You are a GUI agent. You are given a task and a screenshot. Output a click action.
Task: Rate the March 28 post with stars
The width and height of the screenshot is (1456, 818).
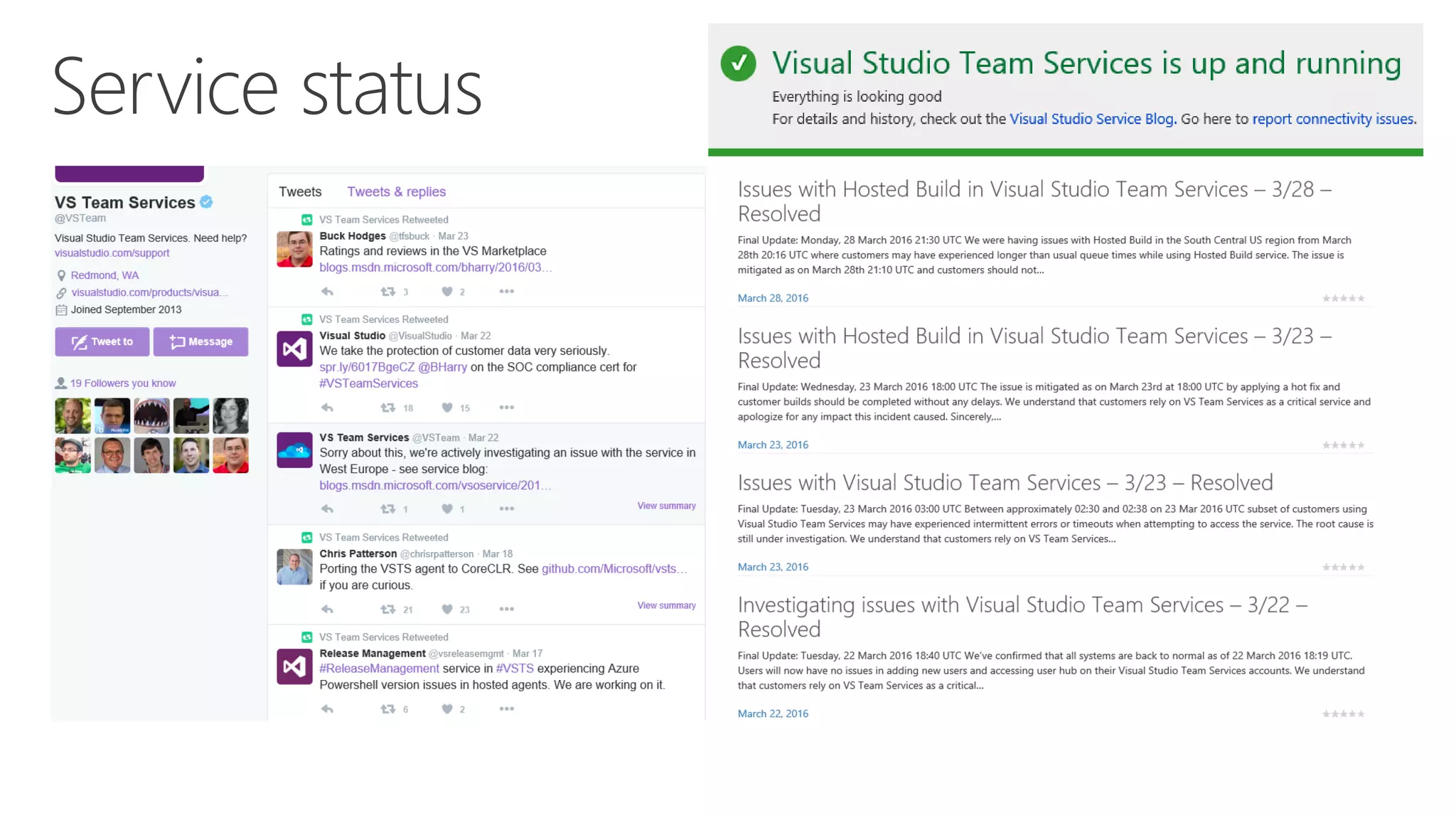pyautogui.click(x=1343, y=298)
